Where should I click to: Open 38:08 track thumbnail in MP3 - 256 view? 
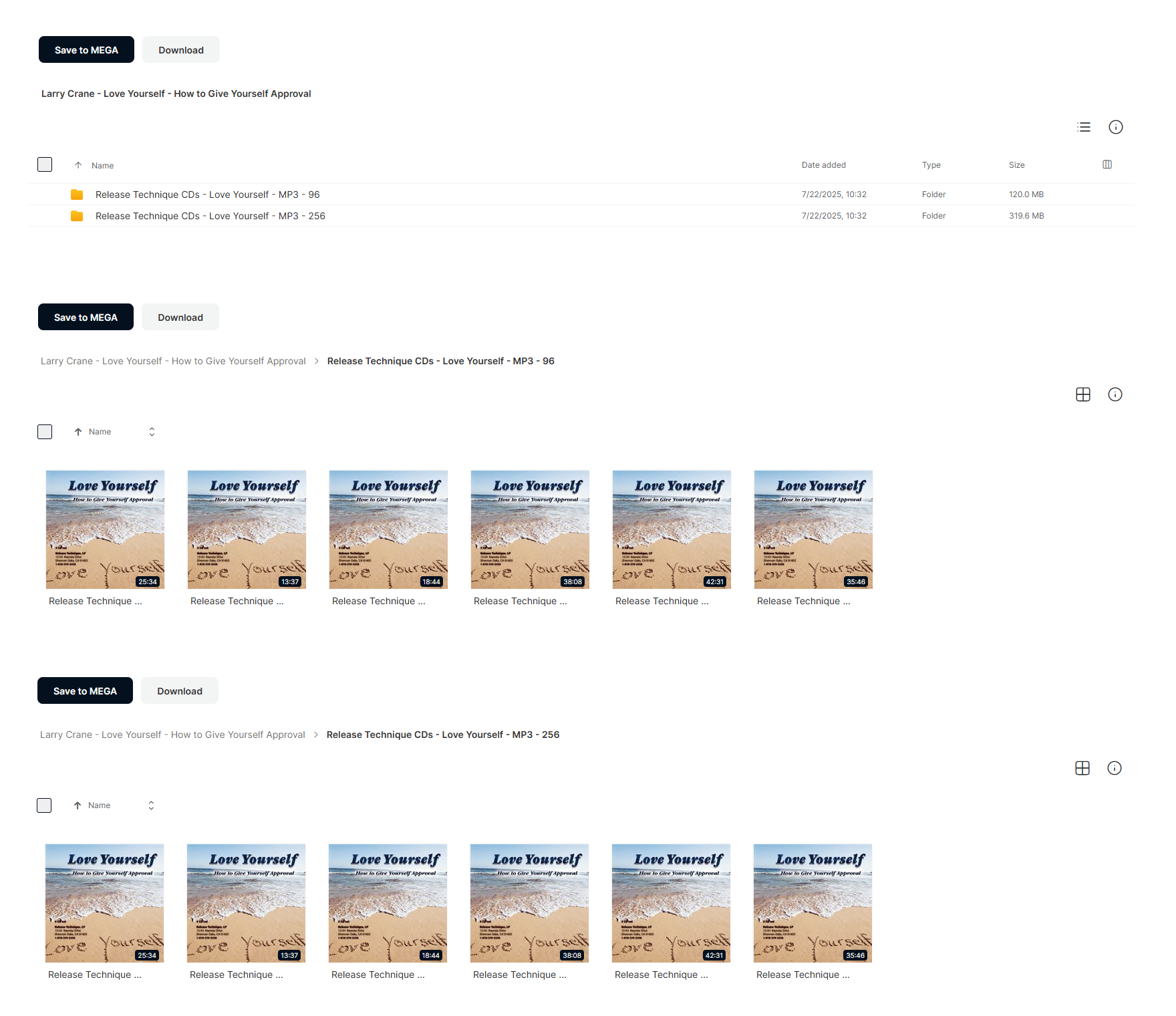(x=529, y=903)
